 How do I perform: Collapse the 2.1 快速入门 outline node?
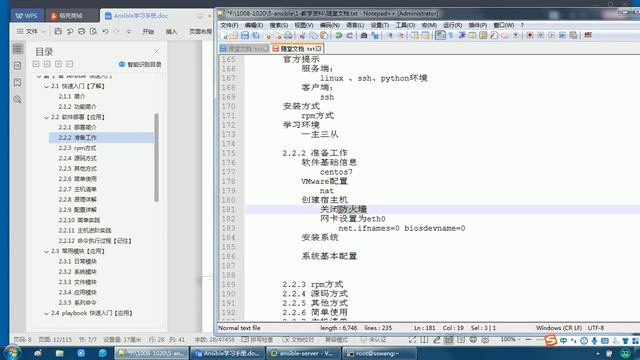(46, 87)
